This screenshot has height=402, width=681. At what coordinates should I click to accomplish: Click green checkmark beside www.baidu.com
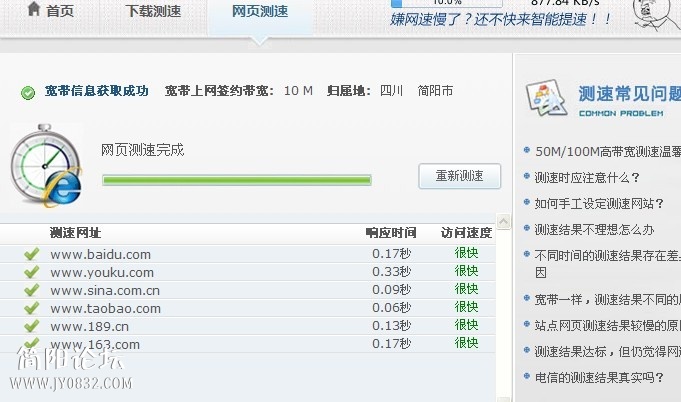coord(32,254)
